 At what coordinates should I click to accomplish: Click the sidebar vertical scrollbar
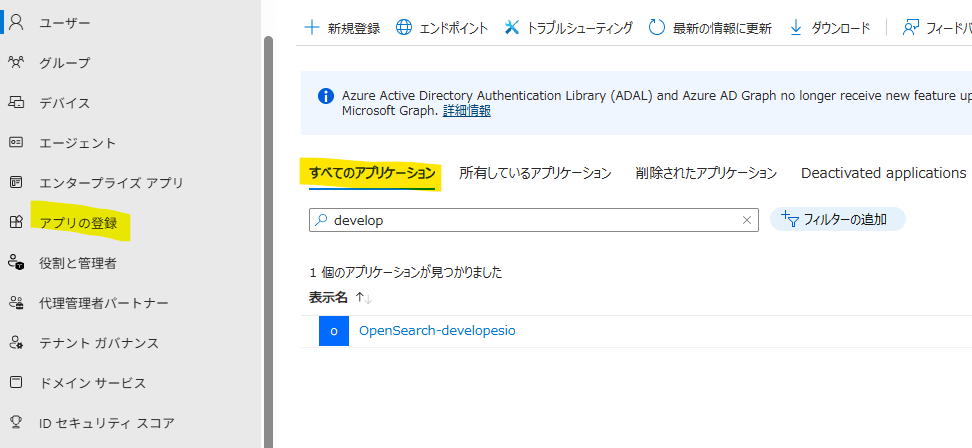coord(268,242)
